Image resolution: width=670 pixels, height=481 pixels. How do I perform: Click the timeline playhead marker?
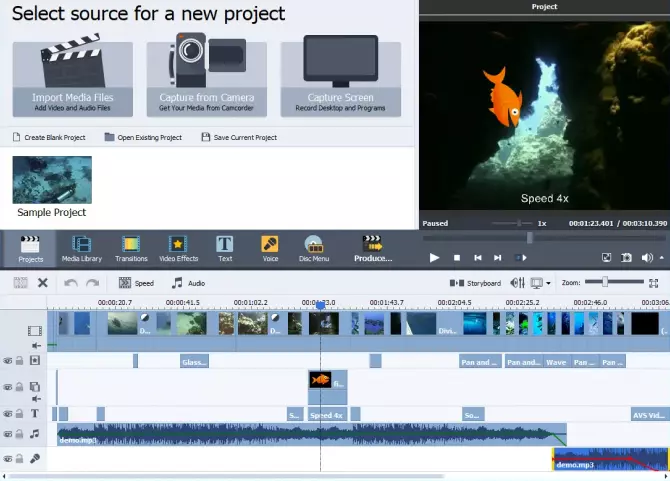click(320, 305)
